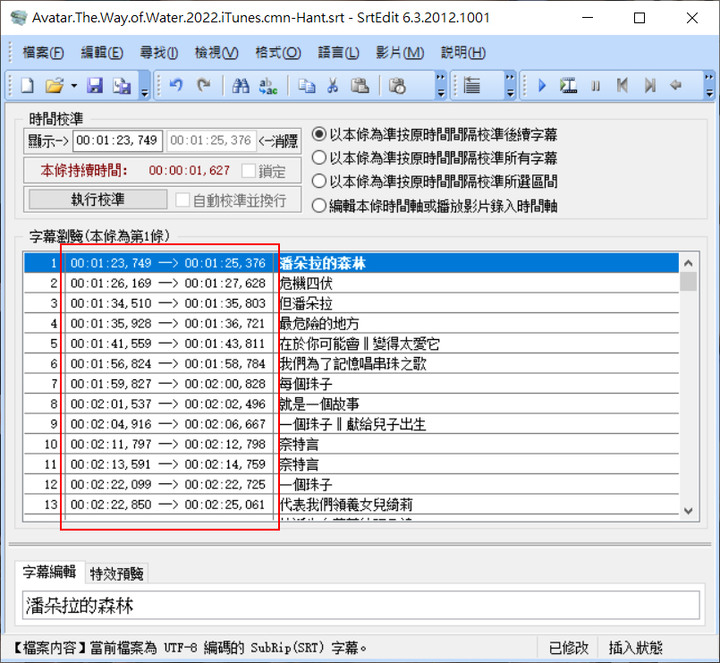This screenshot has height=663, width=720.
Task: Open the 格式(O) menu
Action: pyautogui.click(x=278, y=52)
